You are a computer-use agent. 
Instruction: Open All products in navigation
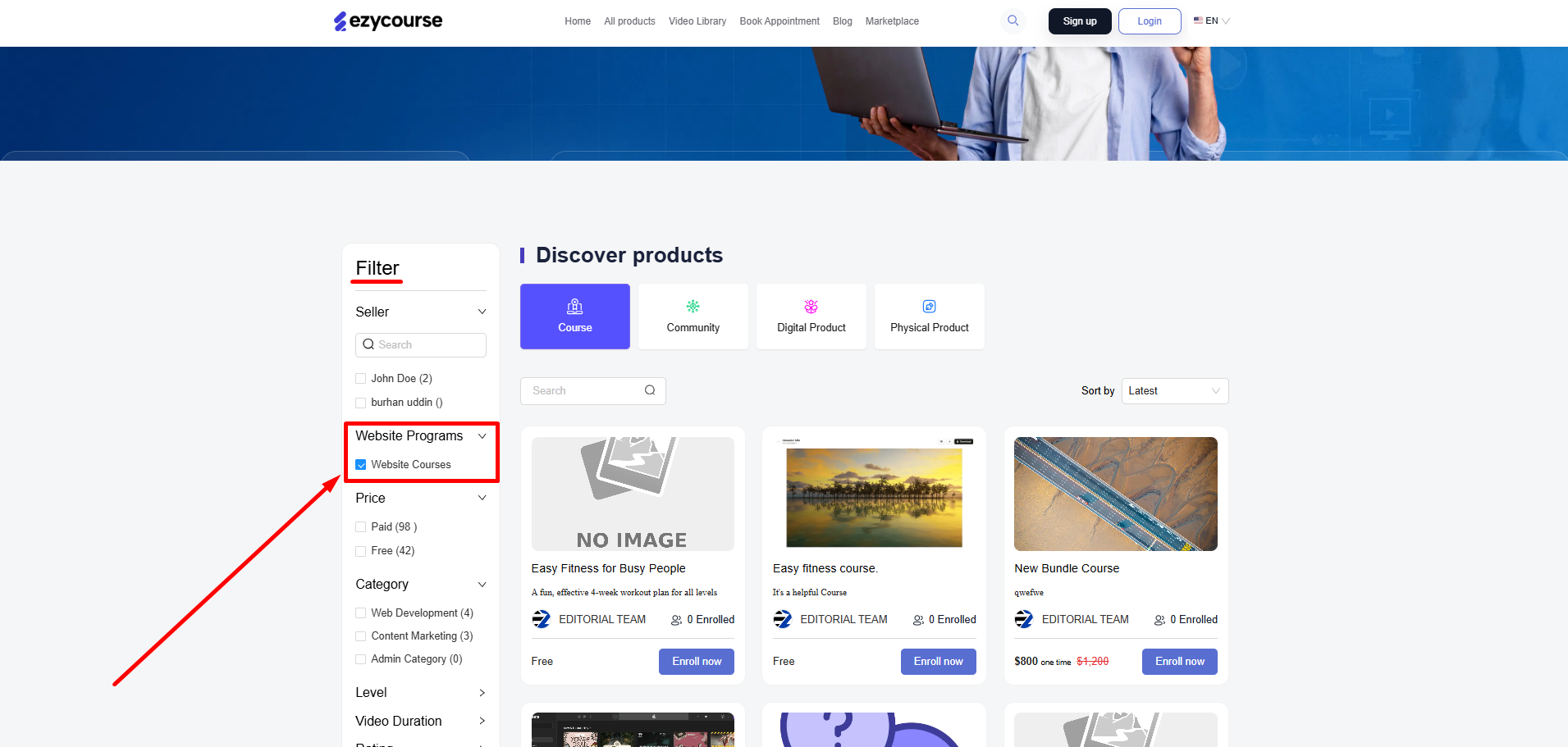point(629,21)
